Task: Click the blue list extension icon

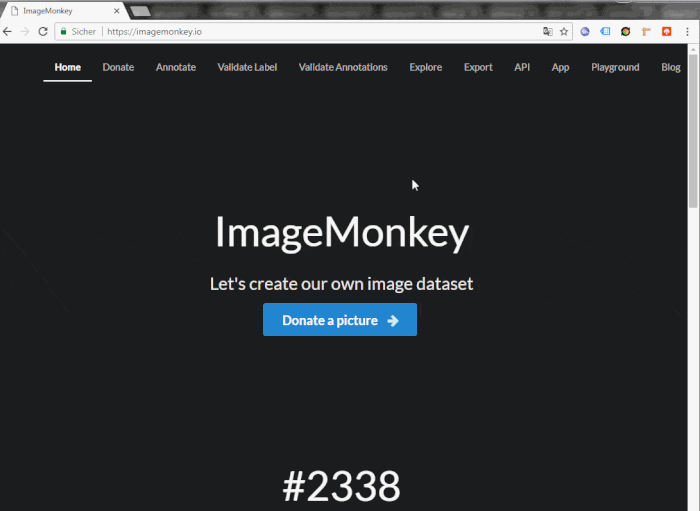Action: point(605,32)
